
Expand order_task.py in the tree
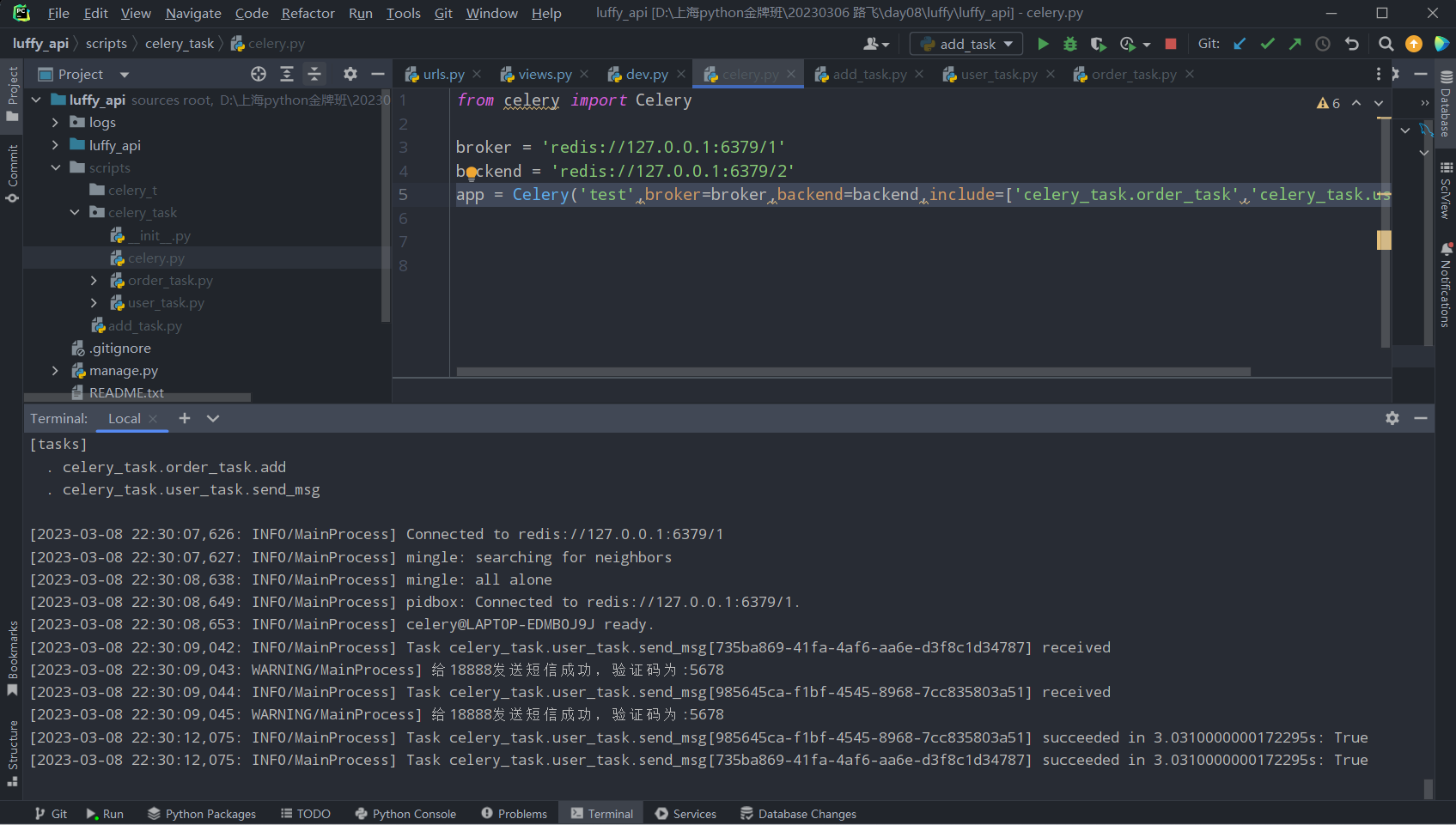coord(94,281)
